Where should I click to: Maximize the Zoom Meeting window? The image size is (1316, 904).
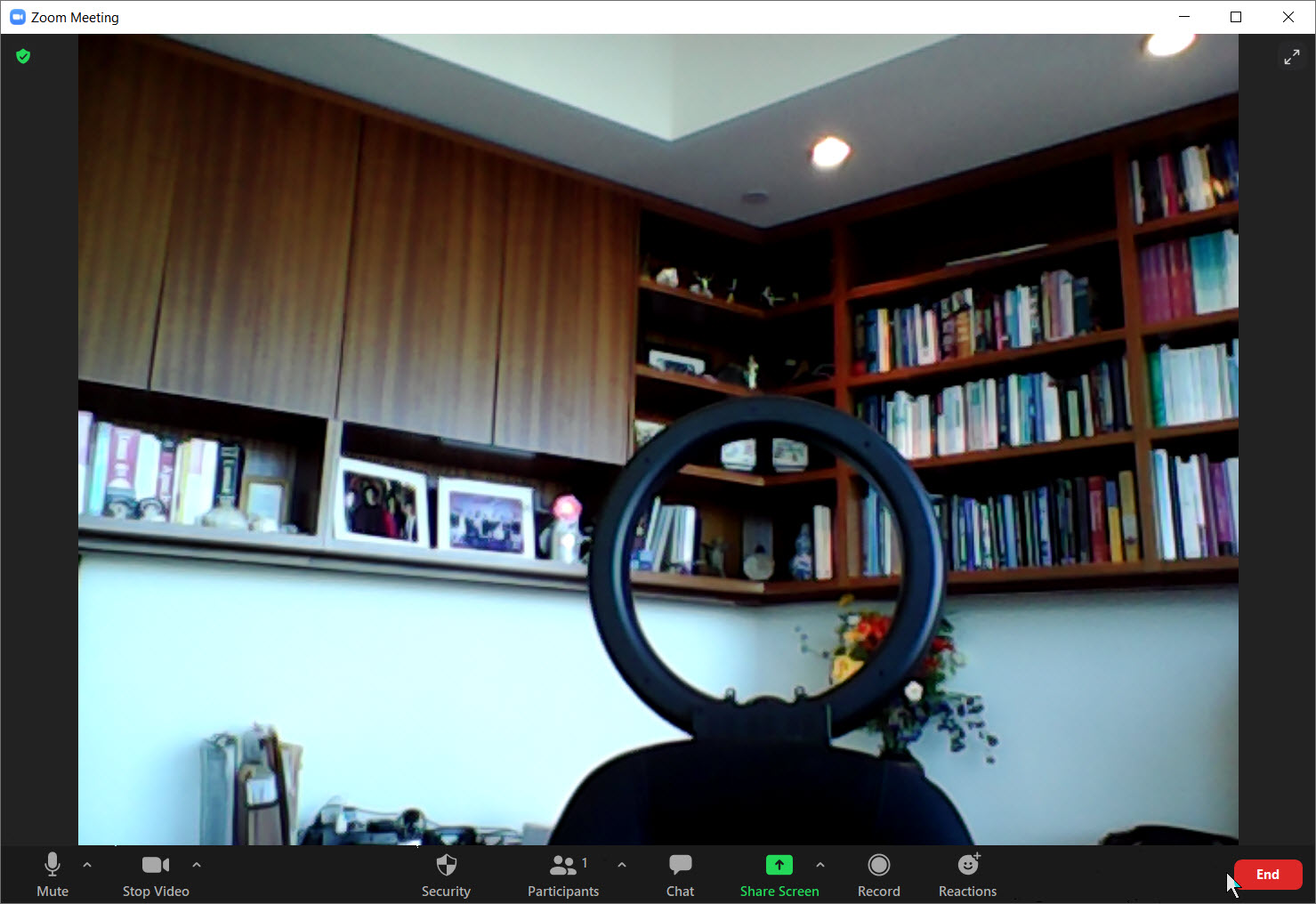click(1236, 17)
